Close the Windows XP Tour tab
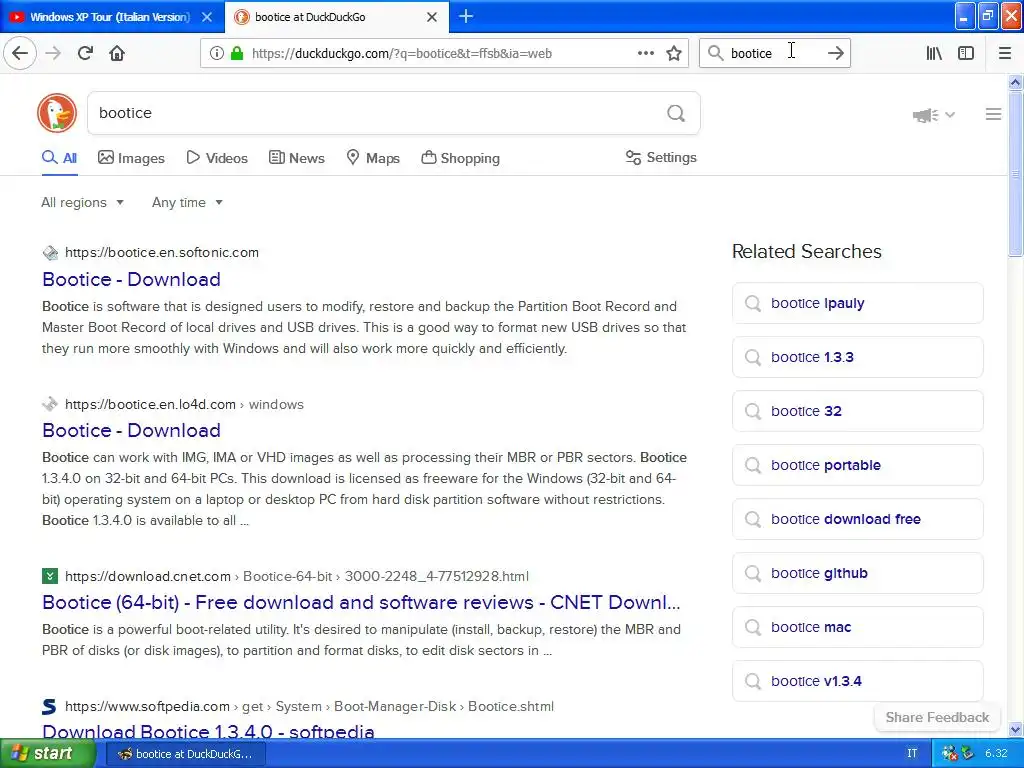Screen dimensions: 1024x768 (x=207, y=17)
